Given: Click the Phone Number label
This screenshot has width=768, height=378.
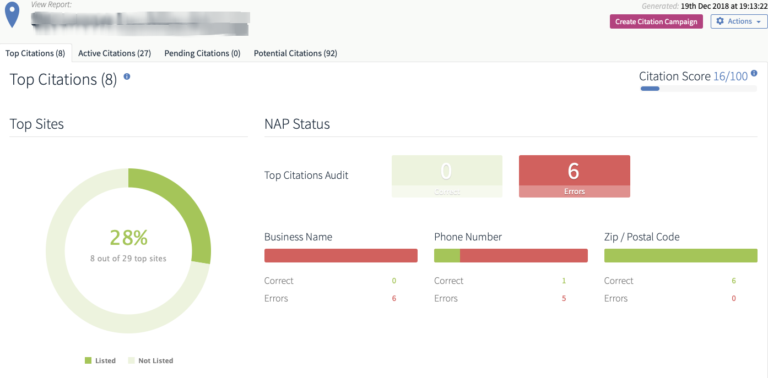Looking at the screenshot, I should [468, 237].
